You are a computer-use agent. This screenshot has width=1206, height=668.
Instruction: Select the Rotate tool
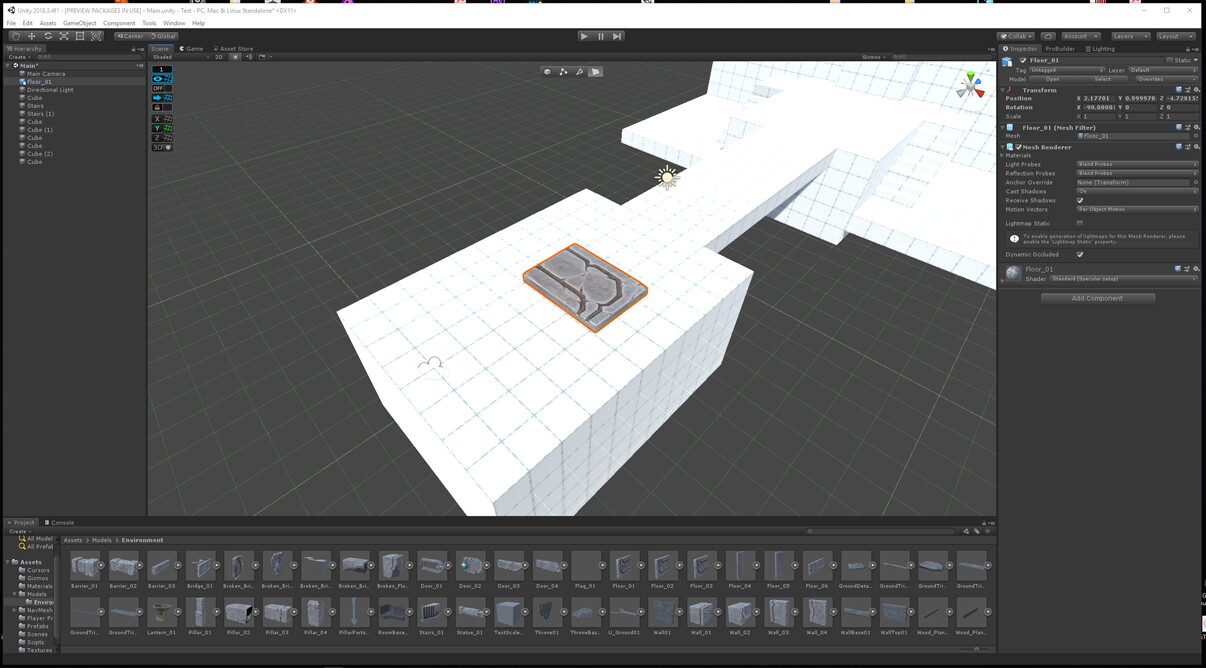[x=48, y=37]
